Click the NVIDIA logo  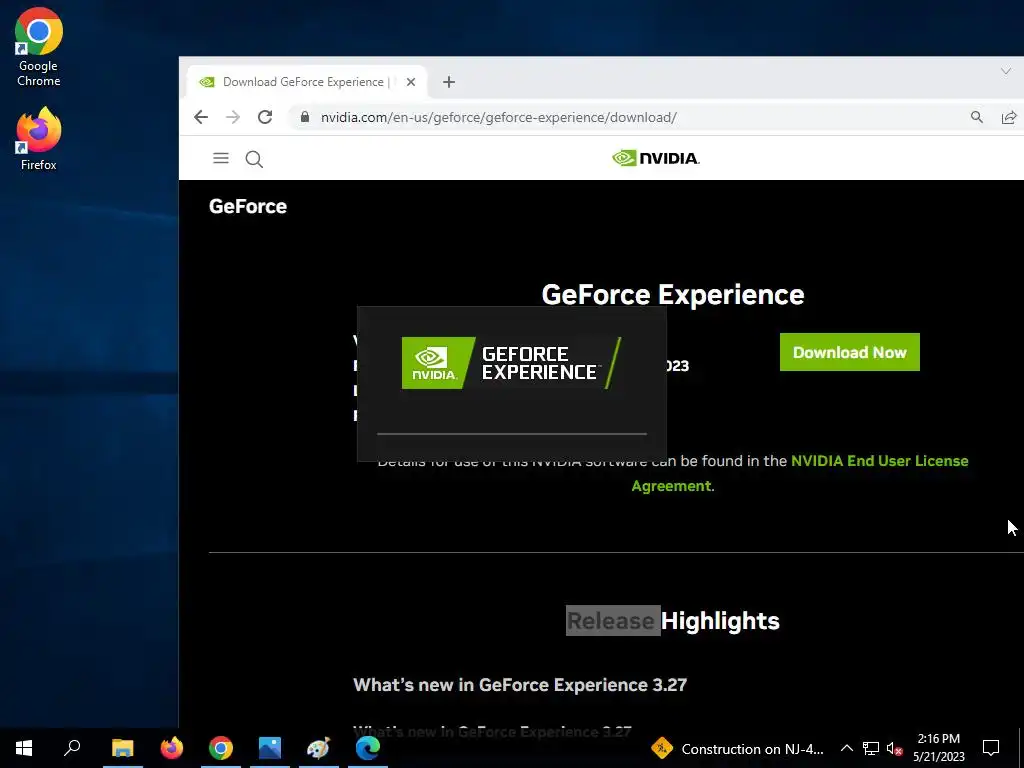tap(656, 158)
